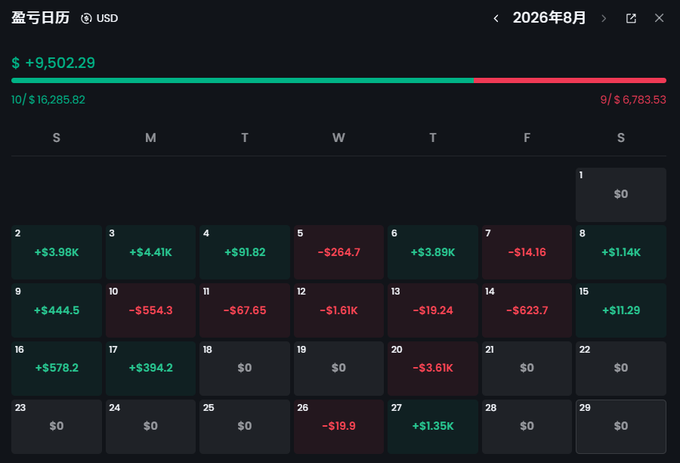Select day 13 with -$19.24
680x463 pixels.
click(x=433, y=310)
